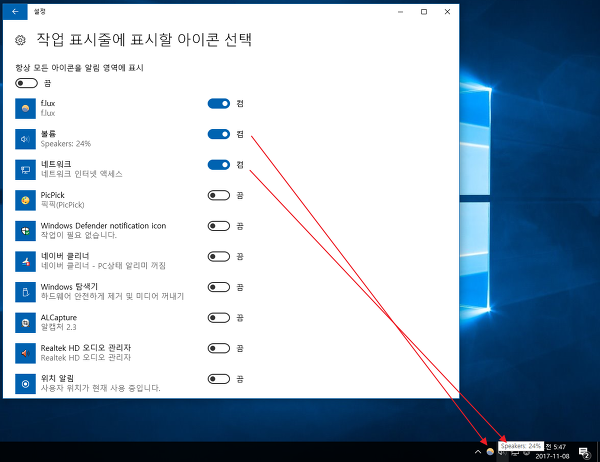Turn off the 볼륨 icon toggle
The width and height of the screenshot is (600, 462).
coord(218,134)
